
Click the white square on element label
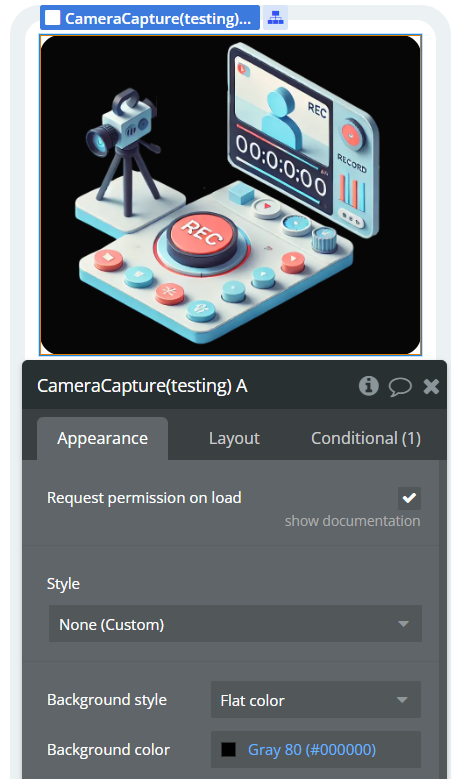52,17
